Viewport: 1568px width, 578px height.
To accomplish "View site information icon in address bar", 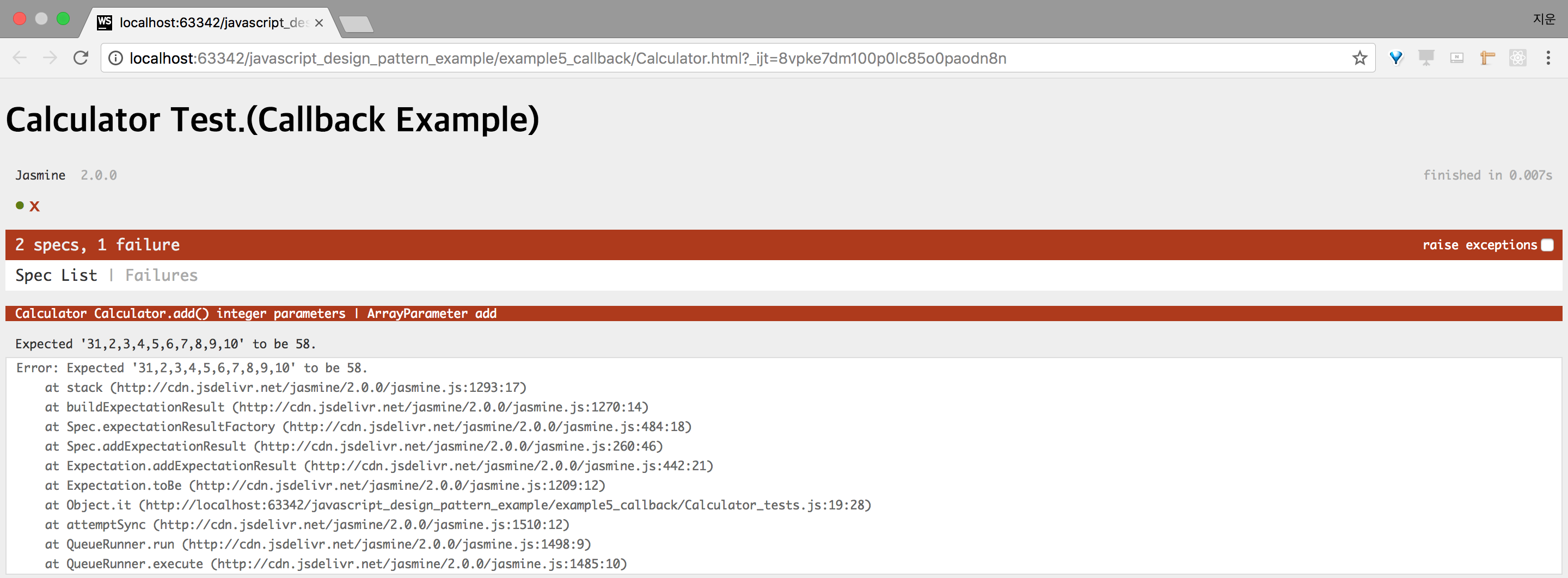I will [x=115, y=58].
